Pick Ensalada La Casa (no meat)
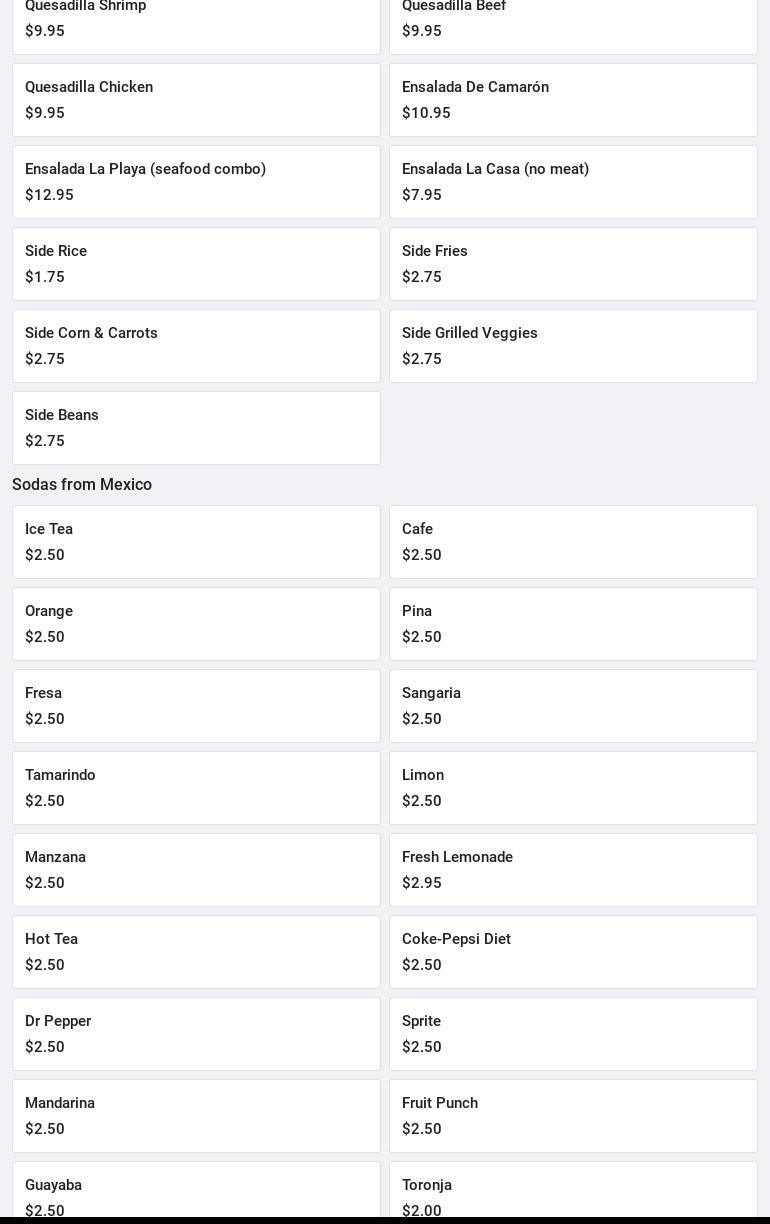770x1224 pixels. (x=573, y=182)
